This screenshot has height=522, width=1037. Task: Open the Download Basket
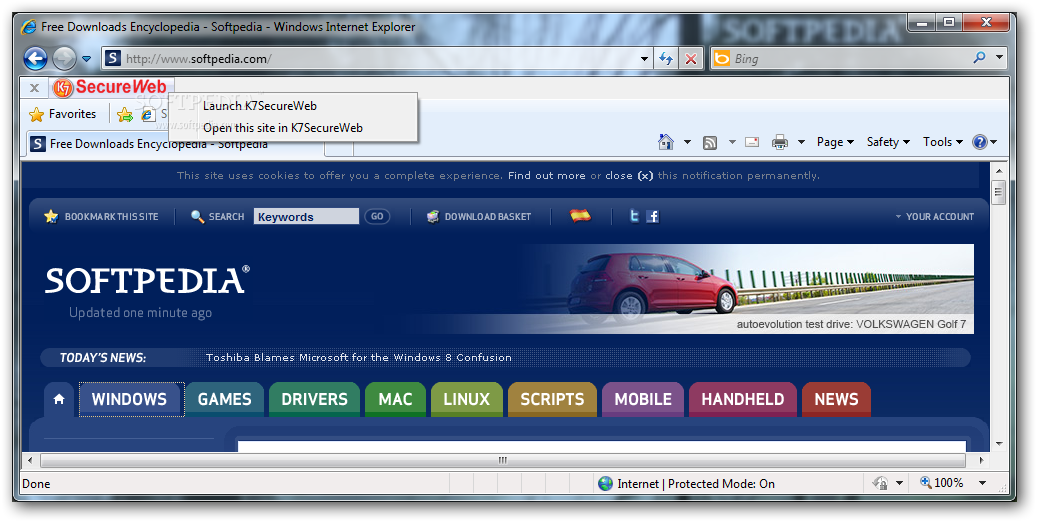click(479, 216)
